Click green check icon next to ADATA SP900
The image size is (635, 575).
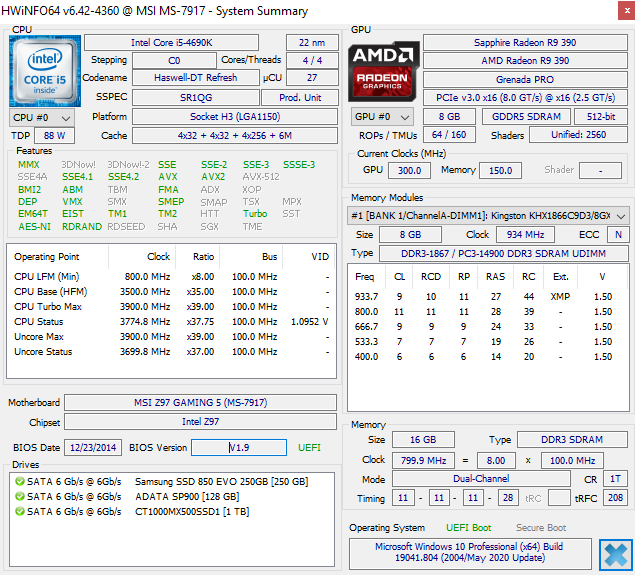click(x=19, y=496)
